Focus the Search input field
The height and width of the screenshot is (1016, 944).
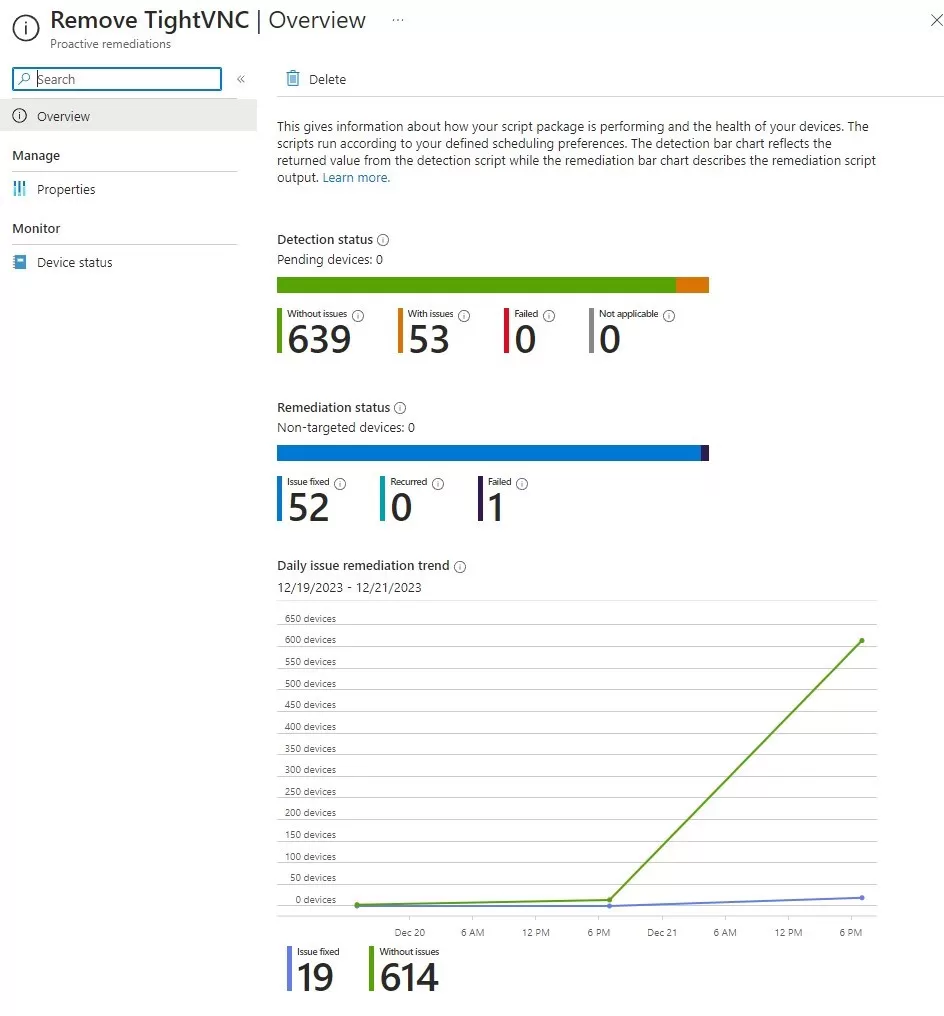(117, 79)
